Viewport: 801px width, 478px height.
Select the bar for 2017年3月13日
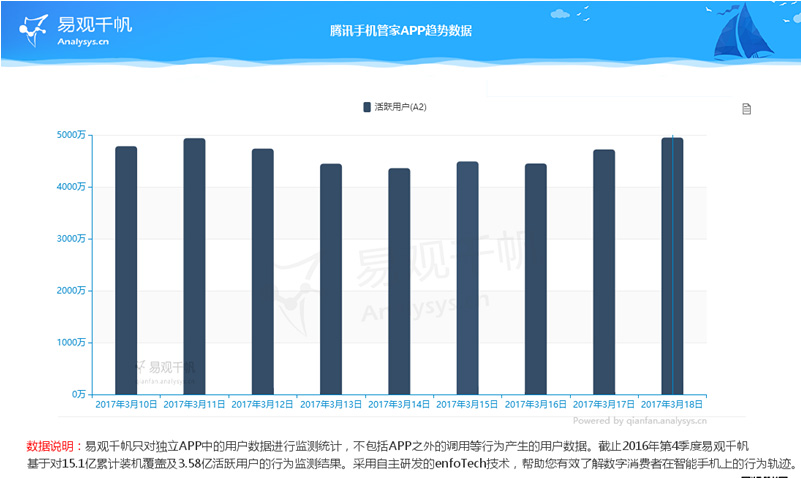tap(331, 279)
